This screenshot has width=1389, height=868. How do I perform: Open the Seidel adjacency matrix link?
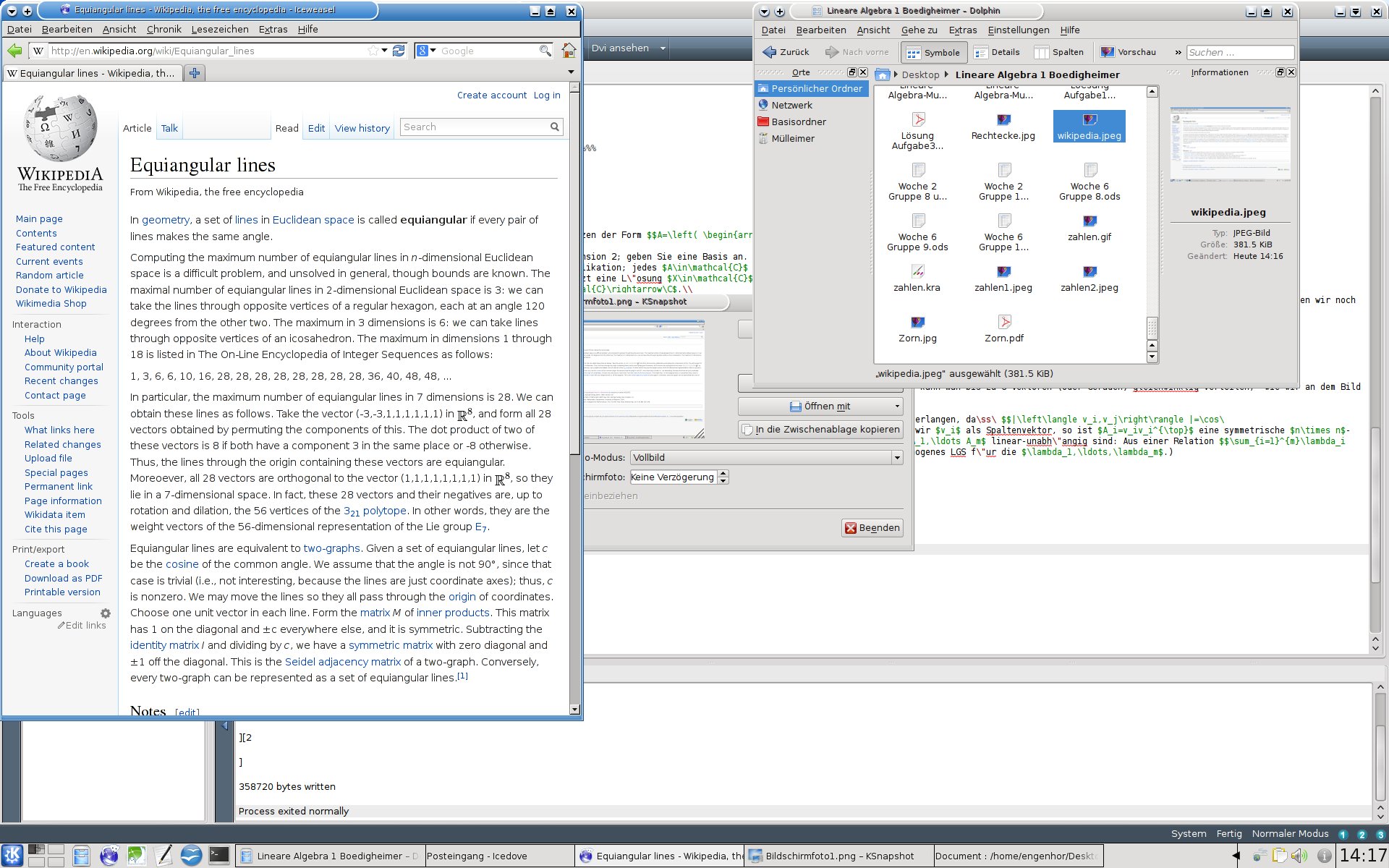click(343, 662)
